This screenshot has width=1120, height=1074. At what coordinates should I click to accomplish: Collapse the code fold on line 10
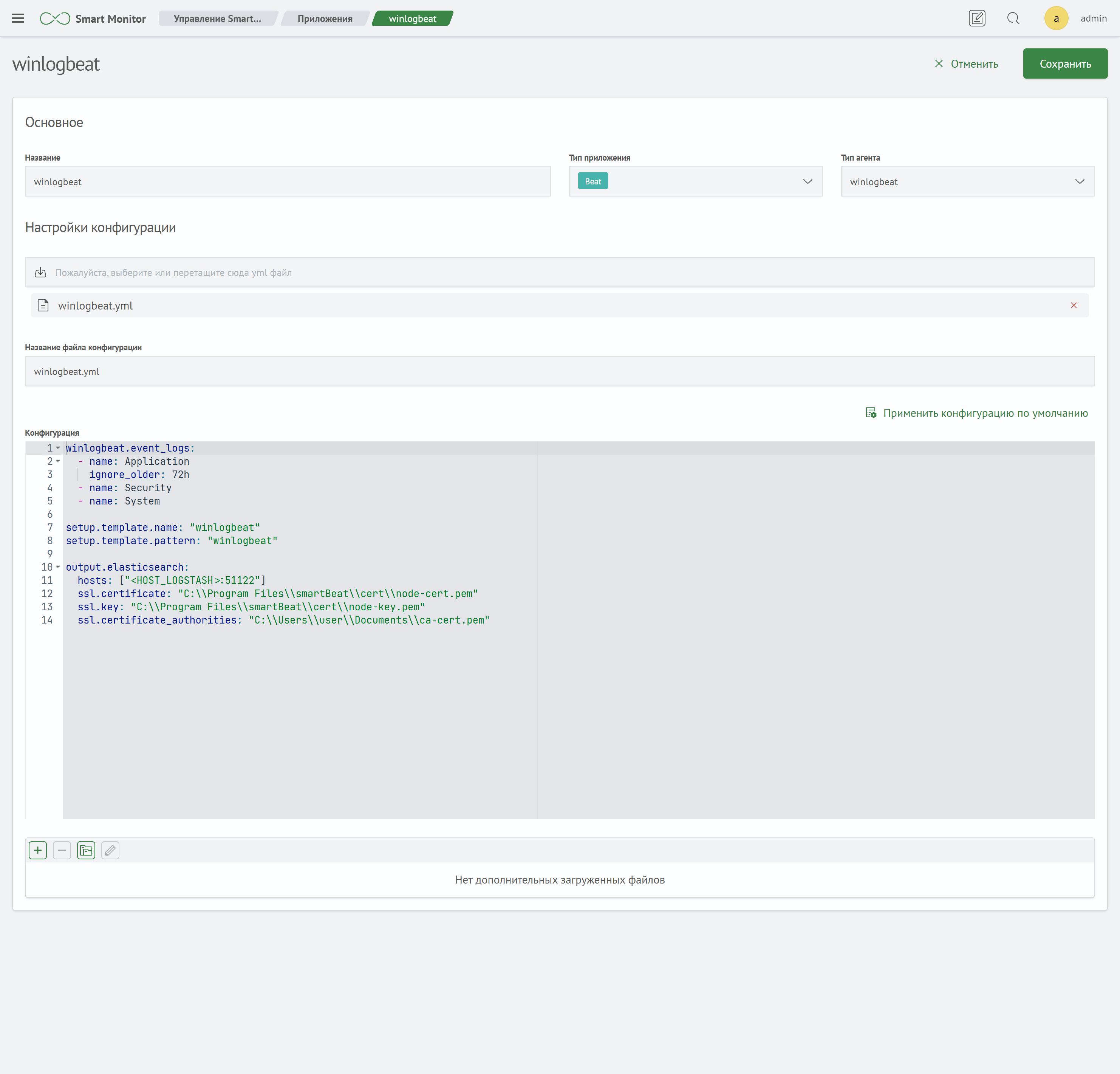pos(58,567)
